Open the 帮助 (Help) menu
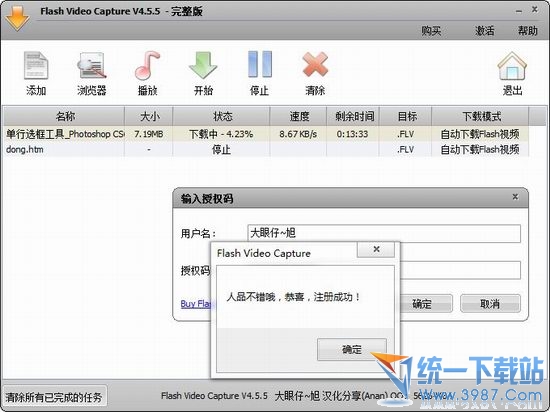The image size is (550, 412). tap(528, 31)
